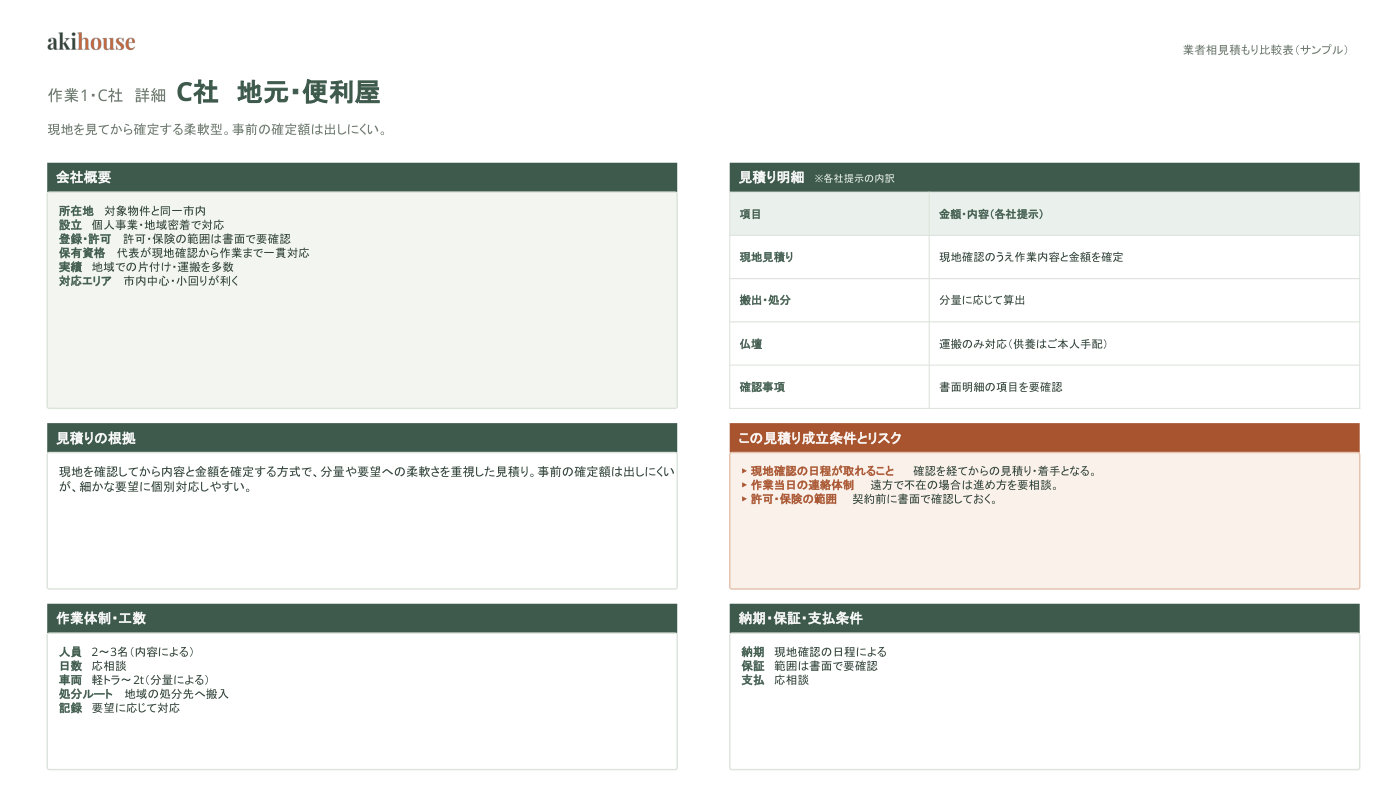This screenshot has width=1400, height=788.
Task: Click the 現地確認の日程が取れること risk item
Action: [919, 471]
